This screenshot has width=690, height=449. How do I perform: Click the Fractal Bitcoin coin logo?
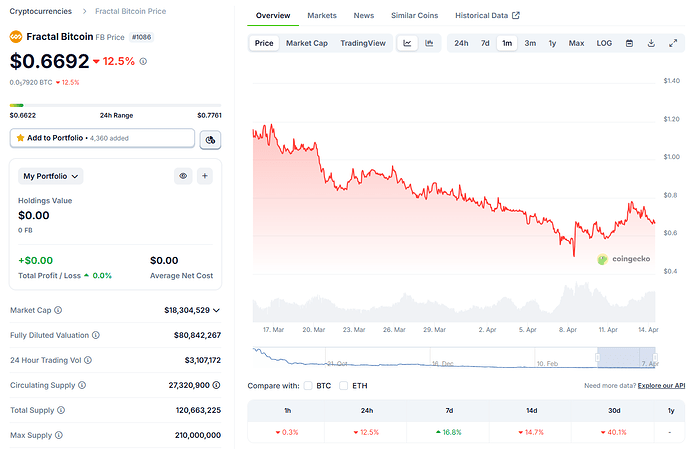[16, 37]
